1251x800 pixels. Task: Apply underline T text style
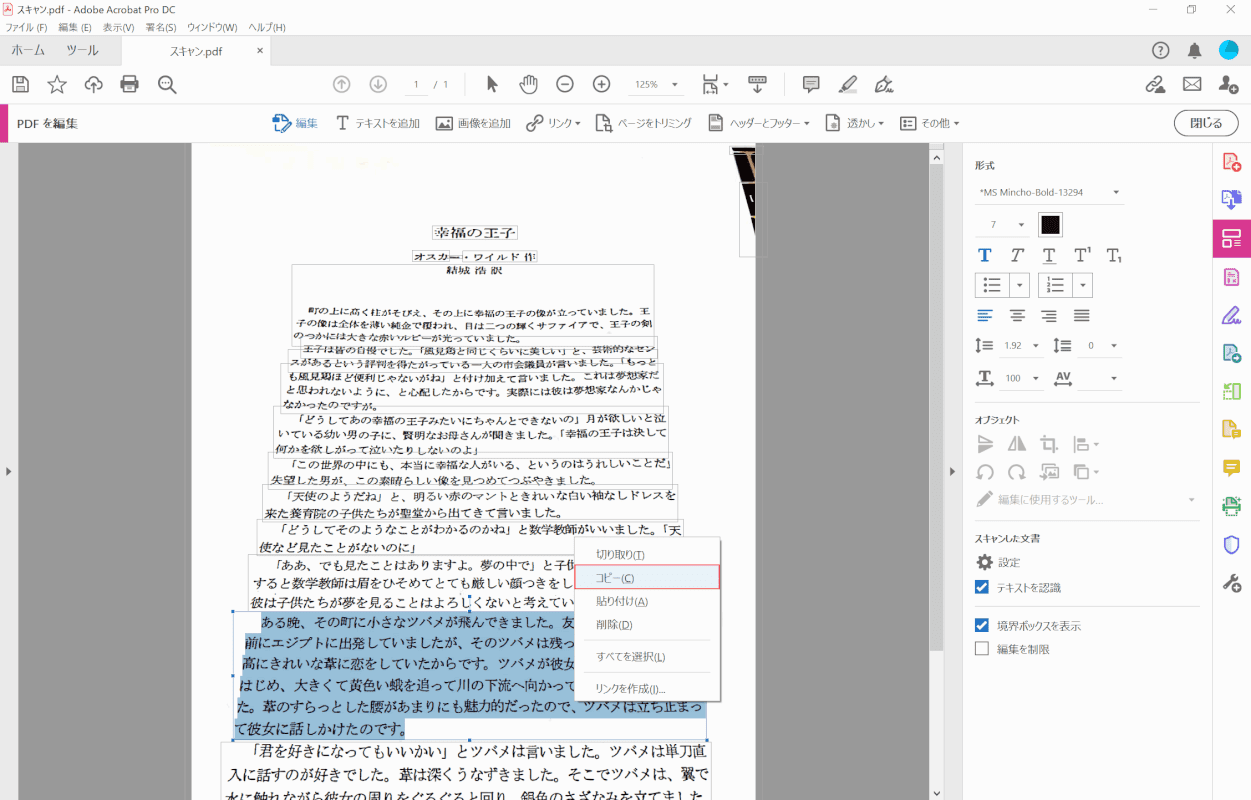(1049, 256)
